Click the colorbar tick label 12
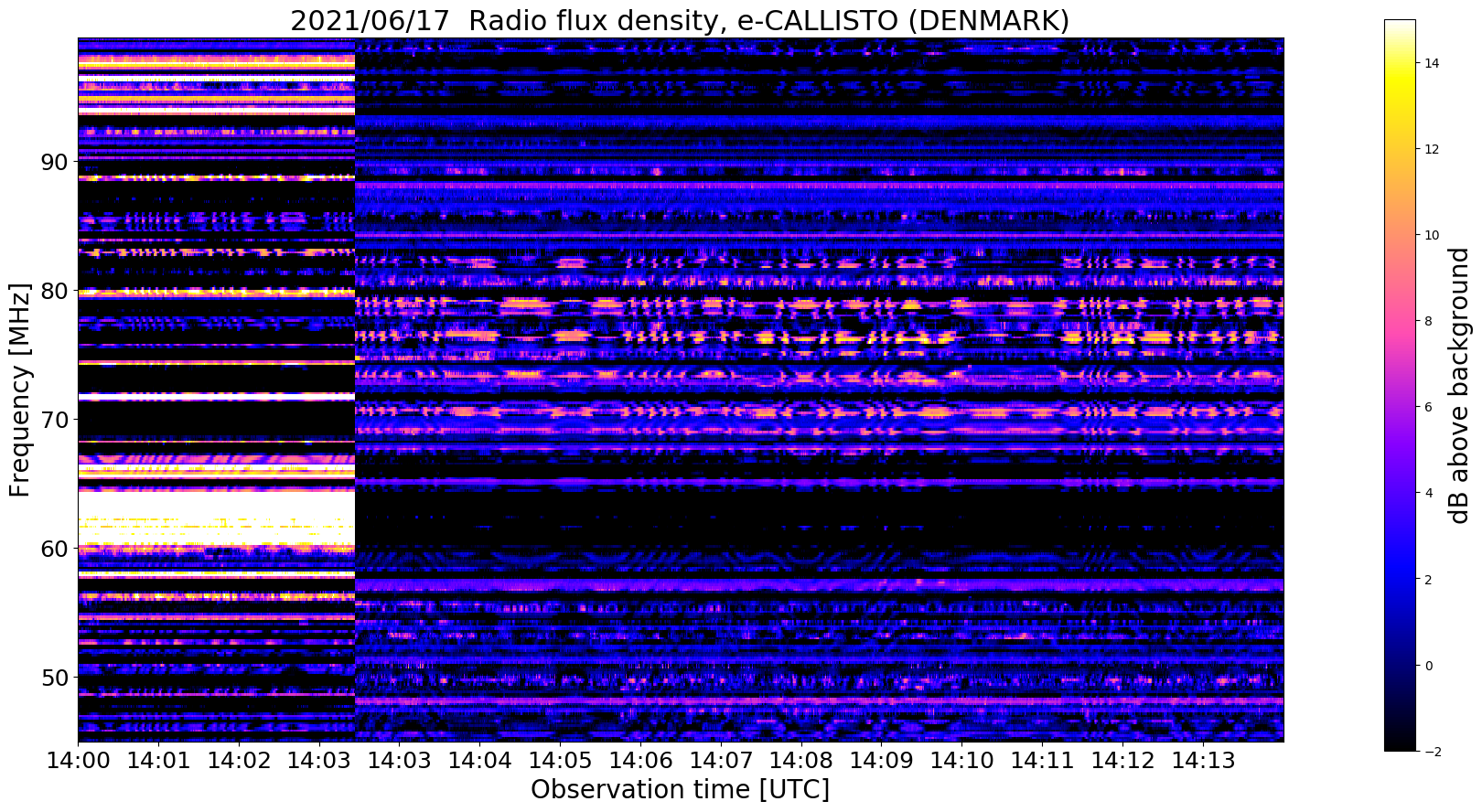 click(x=1431, y=149)
